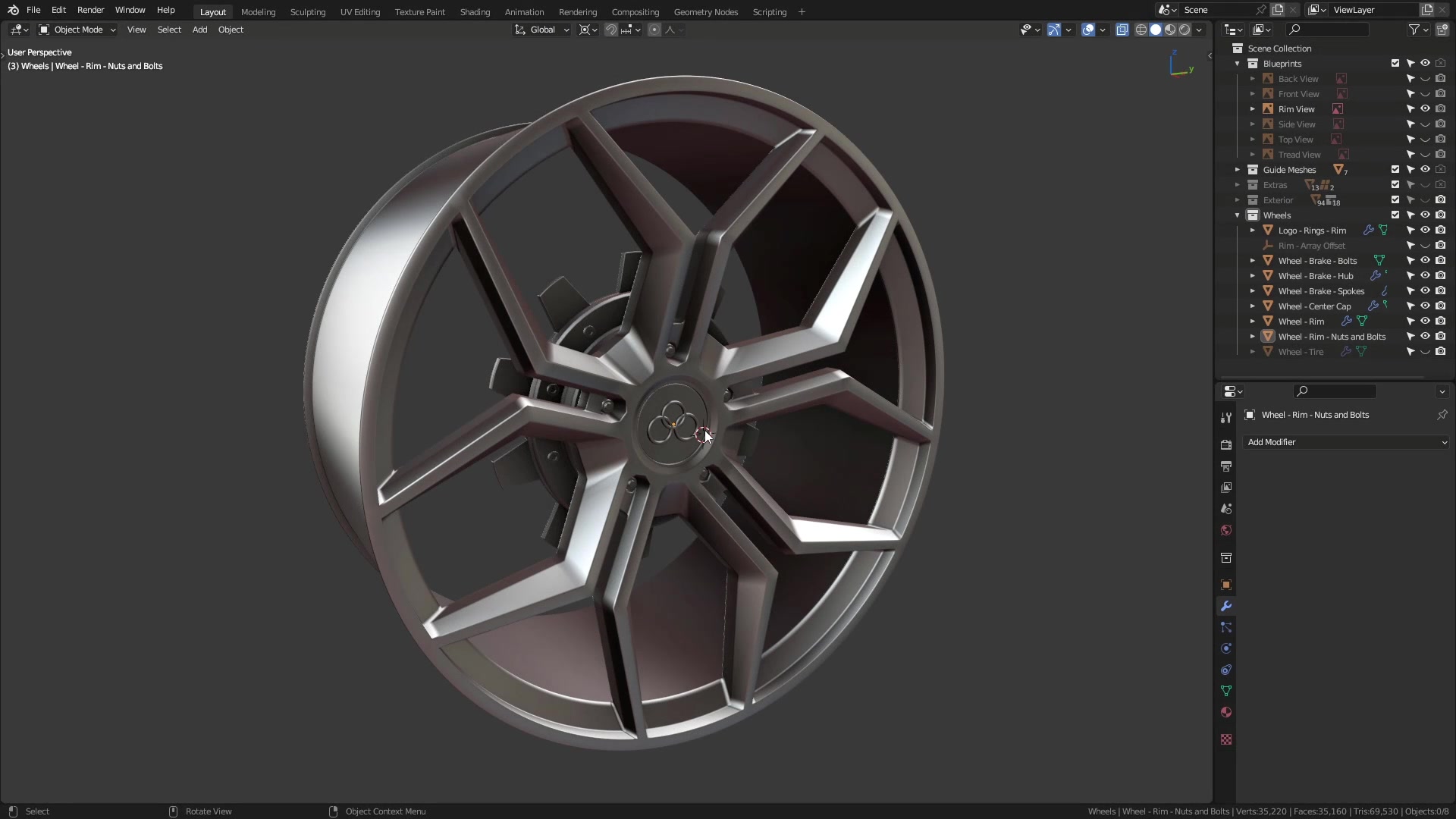The height and width of the screenshot is (819, 1456).
Task: Open the Output properties tab
Action: click(x=1225, y=466)
